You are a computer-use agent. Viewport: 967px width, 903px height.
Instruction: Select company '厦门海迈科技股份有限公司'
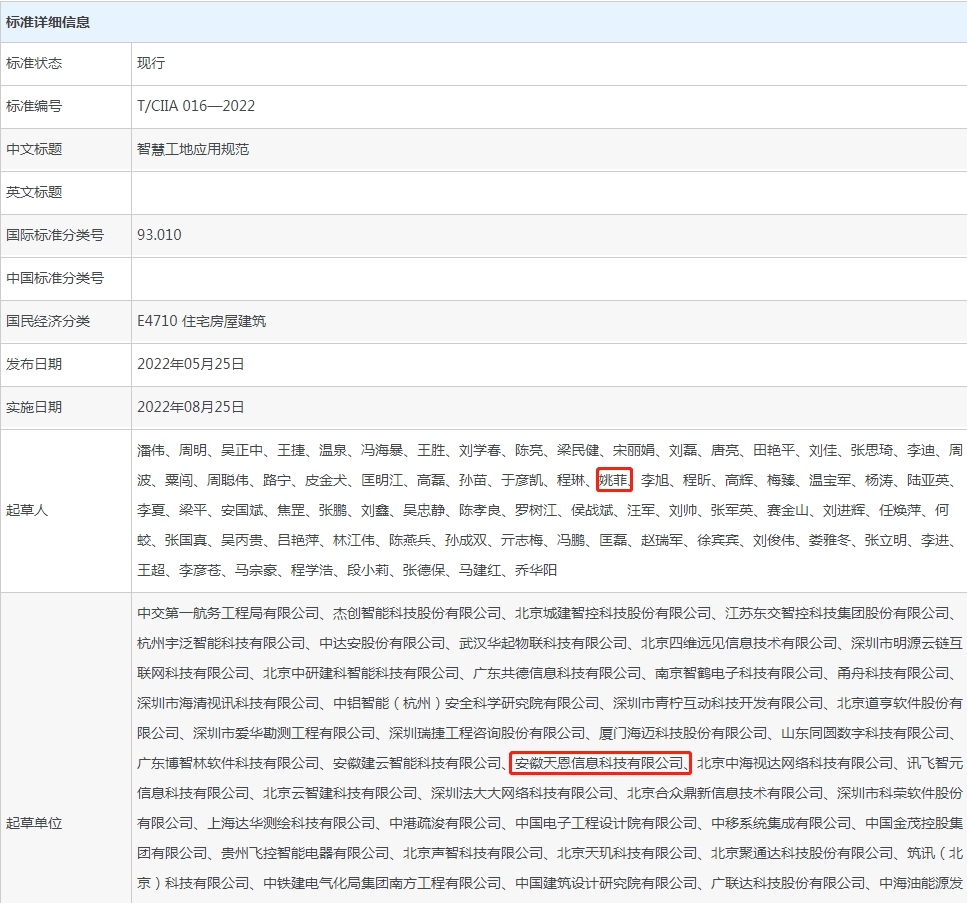(x=683, y=733)
